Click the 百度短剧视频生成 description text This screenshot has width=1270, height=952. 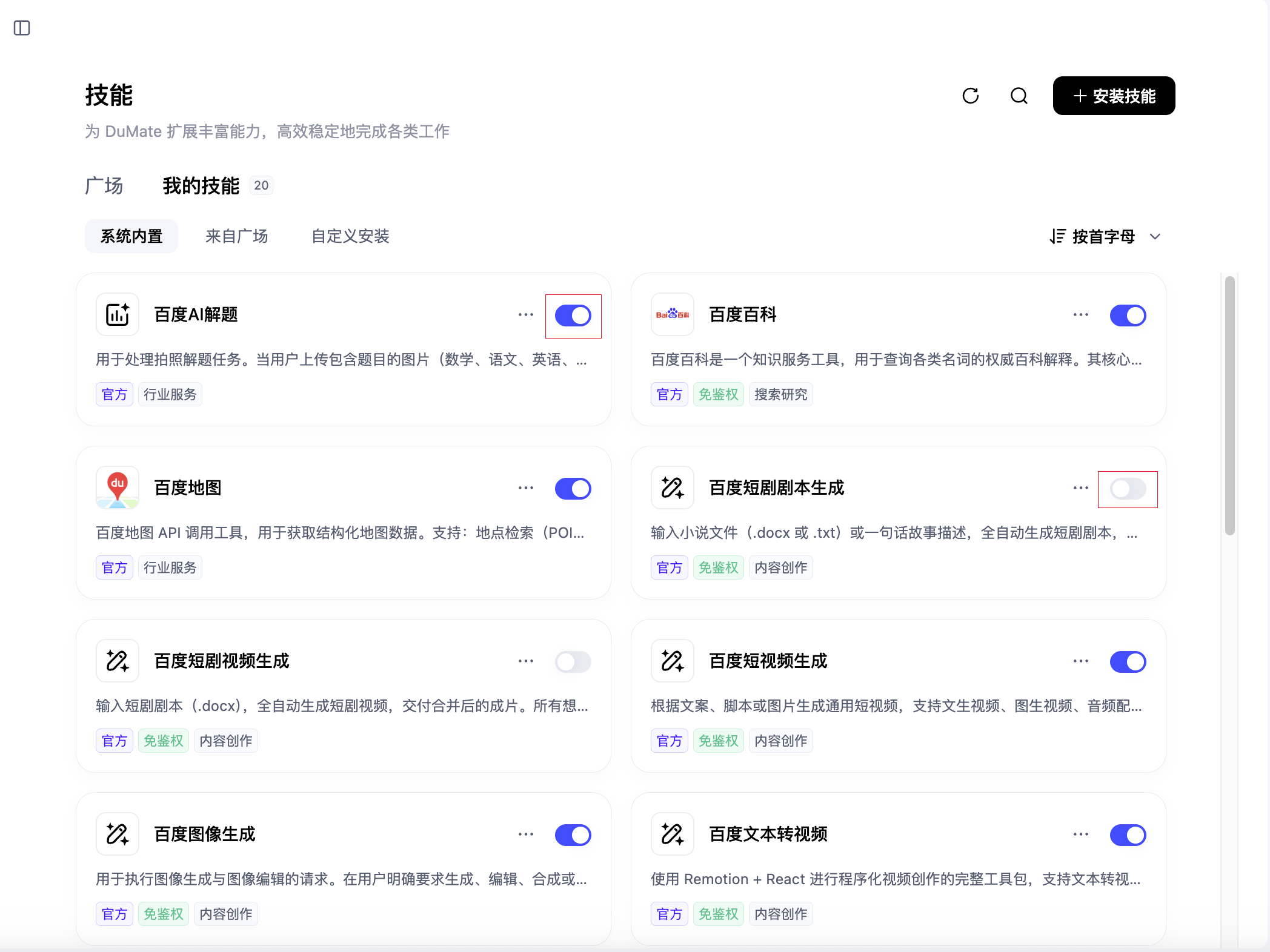342,706
